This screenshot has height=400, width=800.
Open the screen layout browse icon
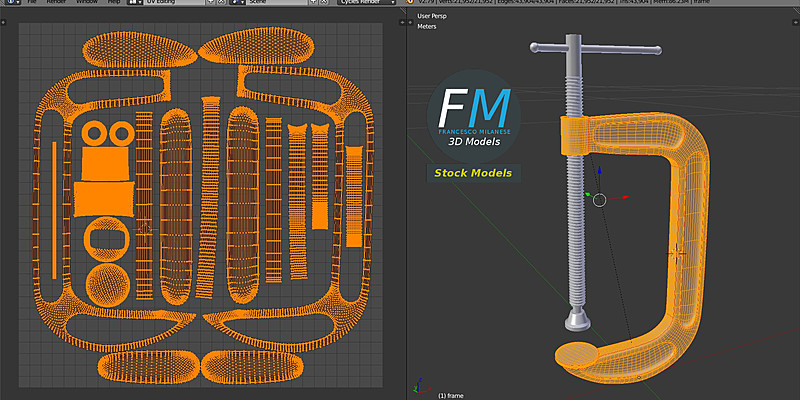135,2
